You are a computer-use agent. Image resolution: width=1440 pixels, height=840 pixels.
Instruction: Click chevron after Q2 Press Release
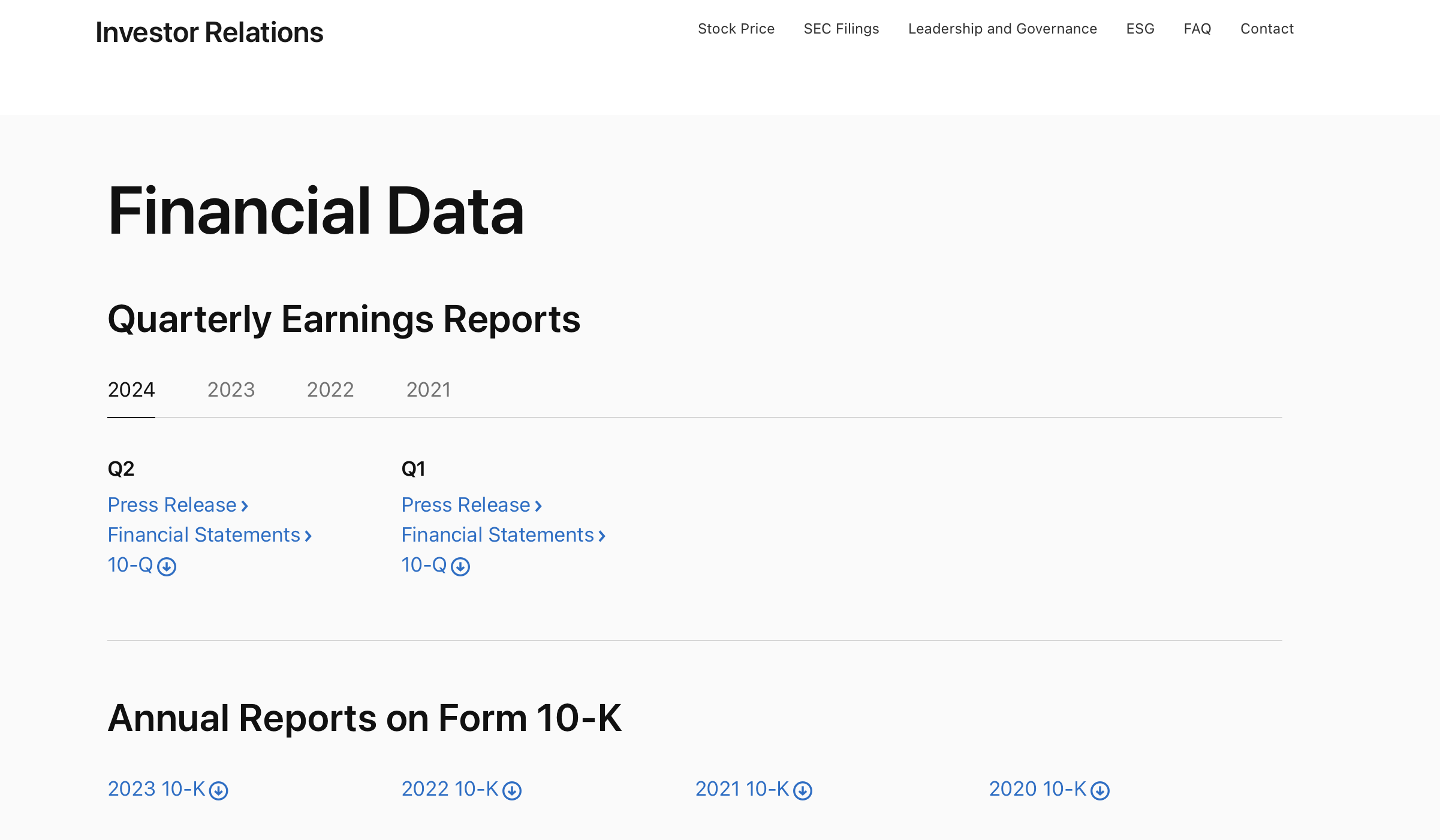(x=245, y=506)
